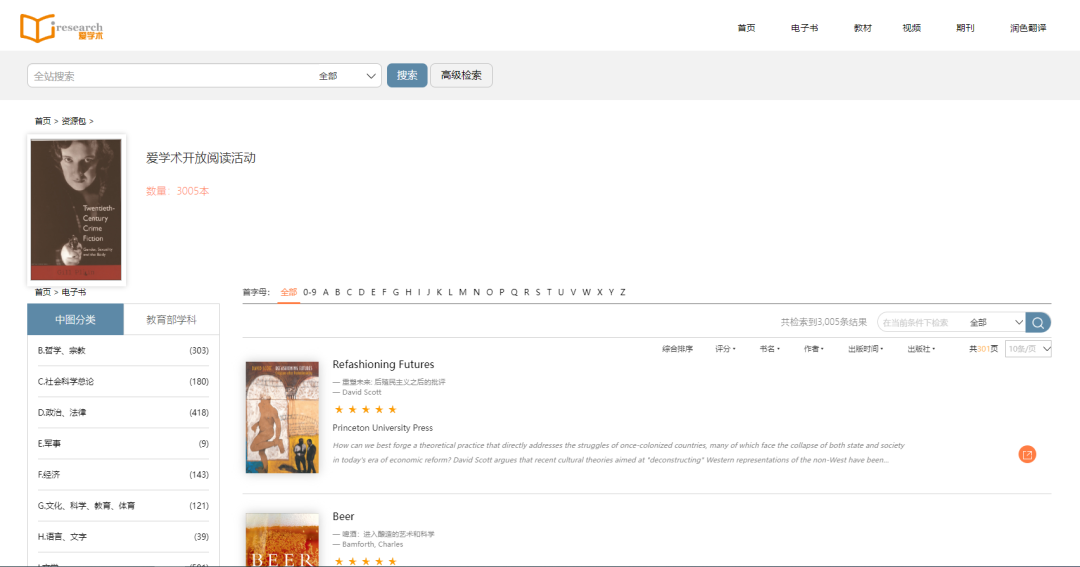Open the 10条/页 page size dropdown
The width and height of the screenshot is (1080, 567).
1029,349
